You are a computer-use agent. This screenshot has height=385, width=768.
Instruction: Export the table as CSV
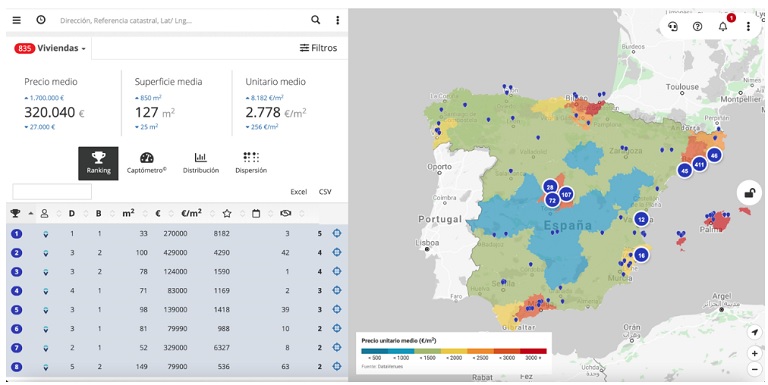coord(325,192)
